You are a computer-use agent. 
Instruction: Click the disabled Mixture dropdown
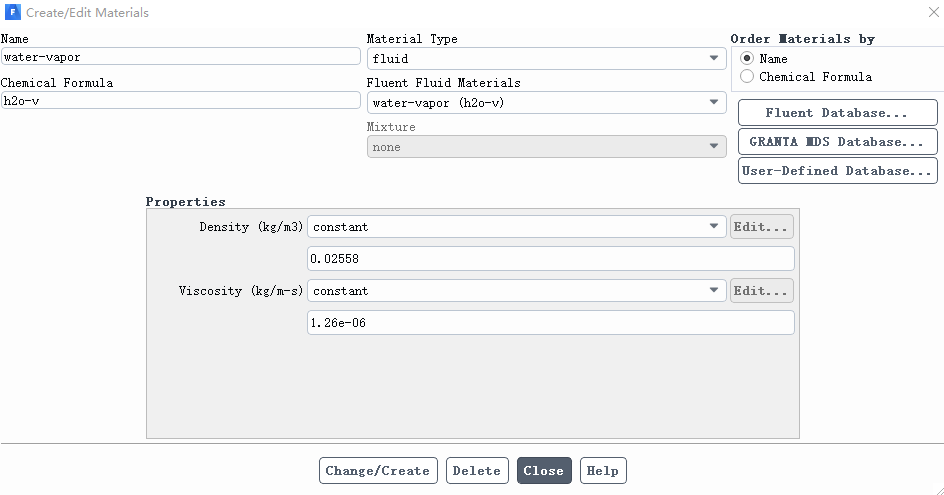coord(547,146)
